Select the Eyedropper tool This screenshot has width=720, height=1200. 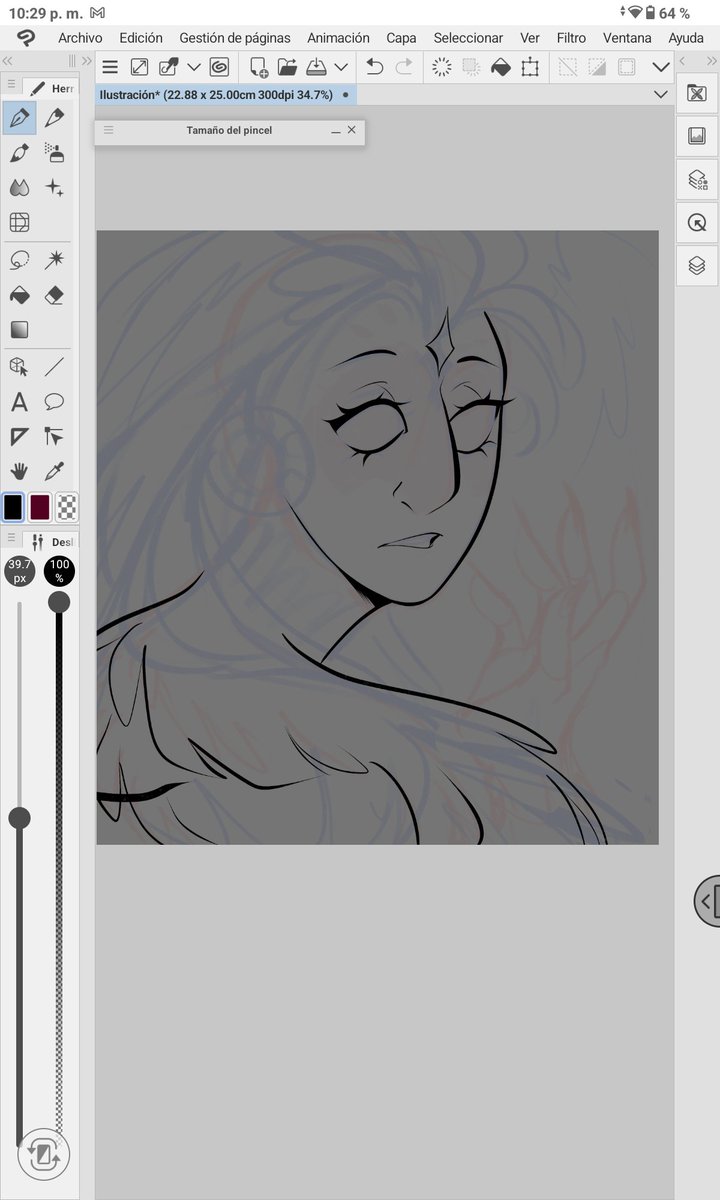click(55, 470)
